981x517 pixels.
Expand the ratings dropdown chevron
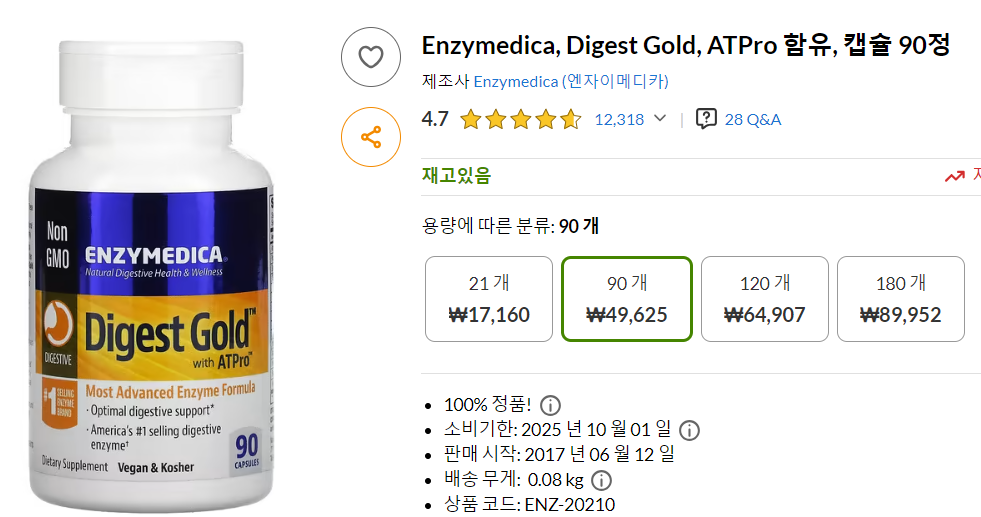tap(660, 118)
